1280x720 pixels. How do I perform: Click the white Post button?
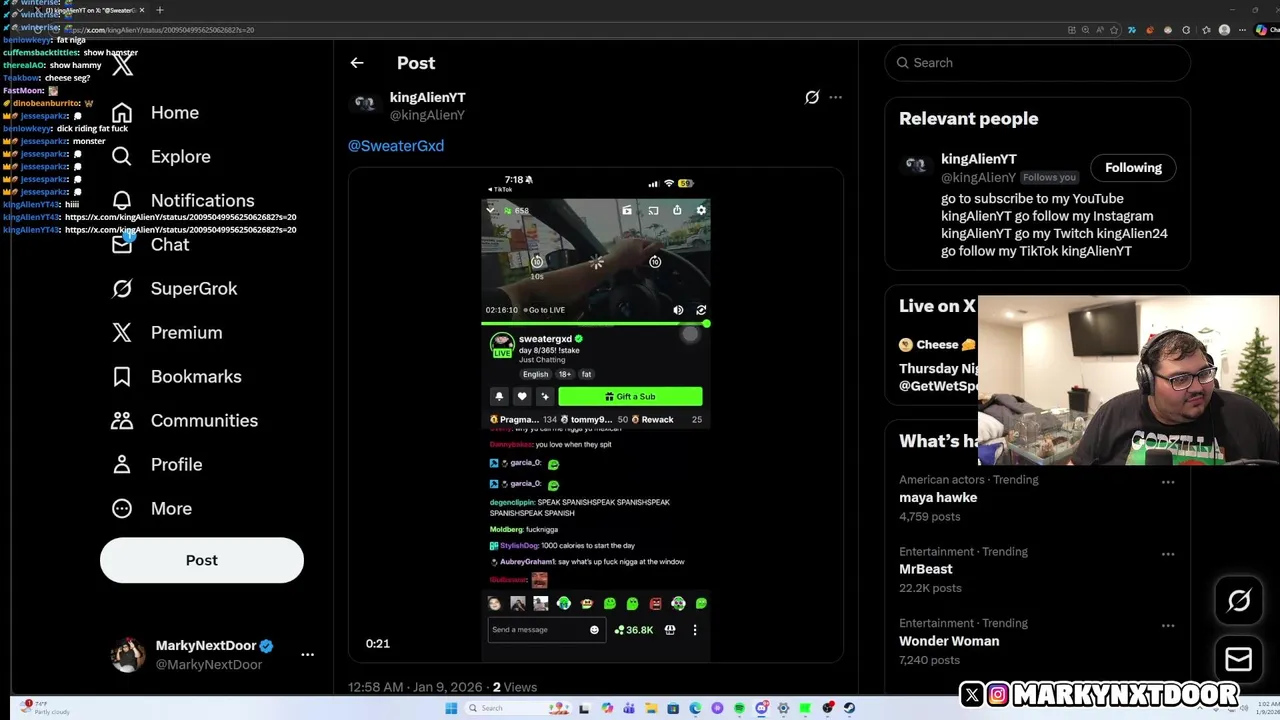coord(202,560)
